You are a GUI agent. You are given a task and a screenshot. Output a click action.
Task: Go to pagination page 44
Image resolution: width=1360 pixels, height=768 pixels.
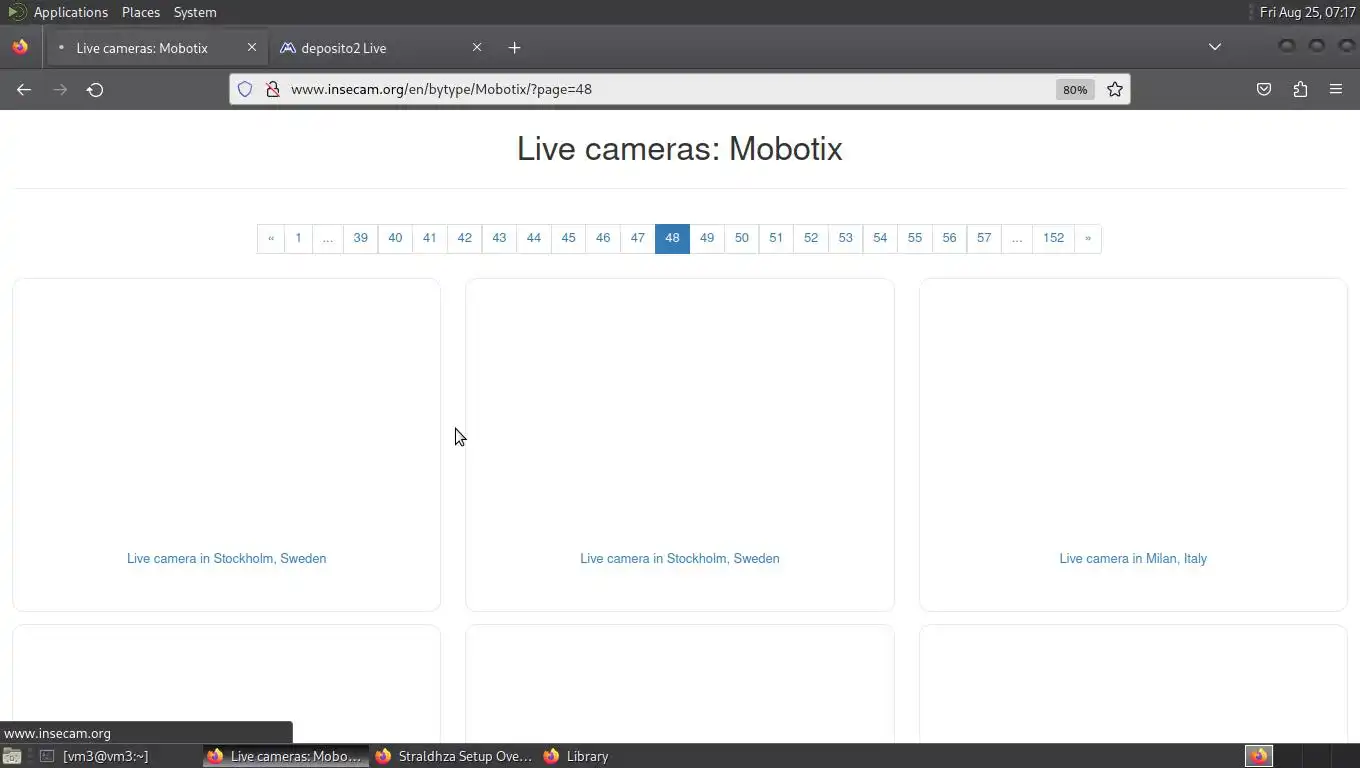click(534, 238)
